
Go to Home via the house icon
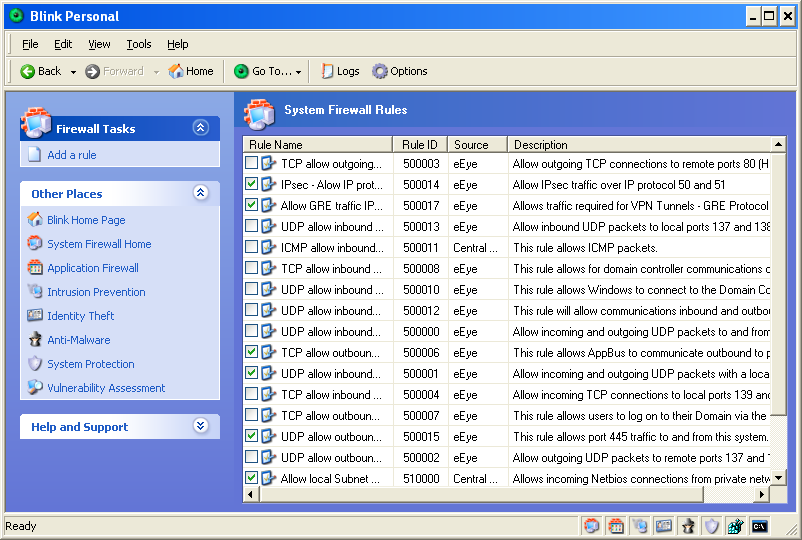point(176,71)
